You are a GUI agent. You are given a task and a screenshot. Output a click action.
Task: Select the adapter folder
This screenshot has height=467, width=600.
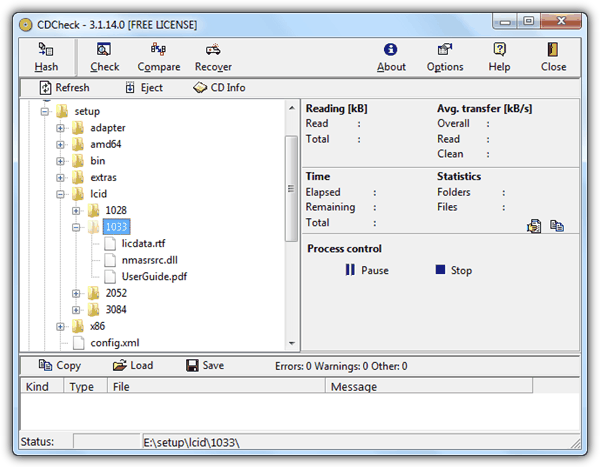108,128
